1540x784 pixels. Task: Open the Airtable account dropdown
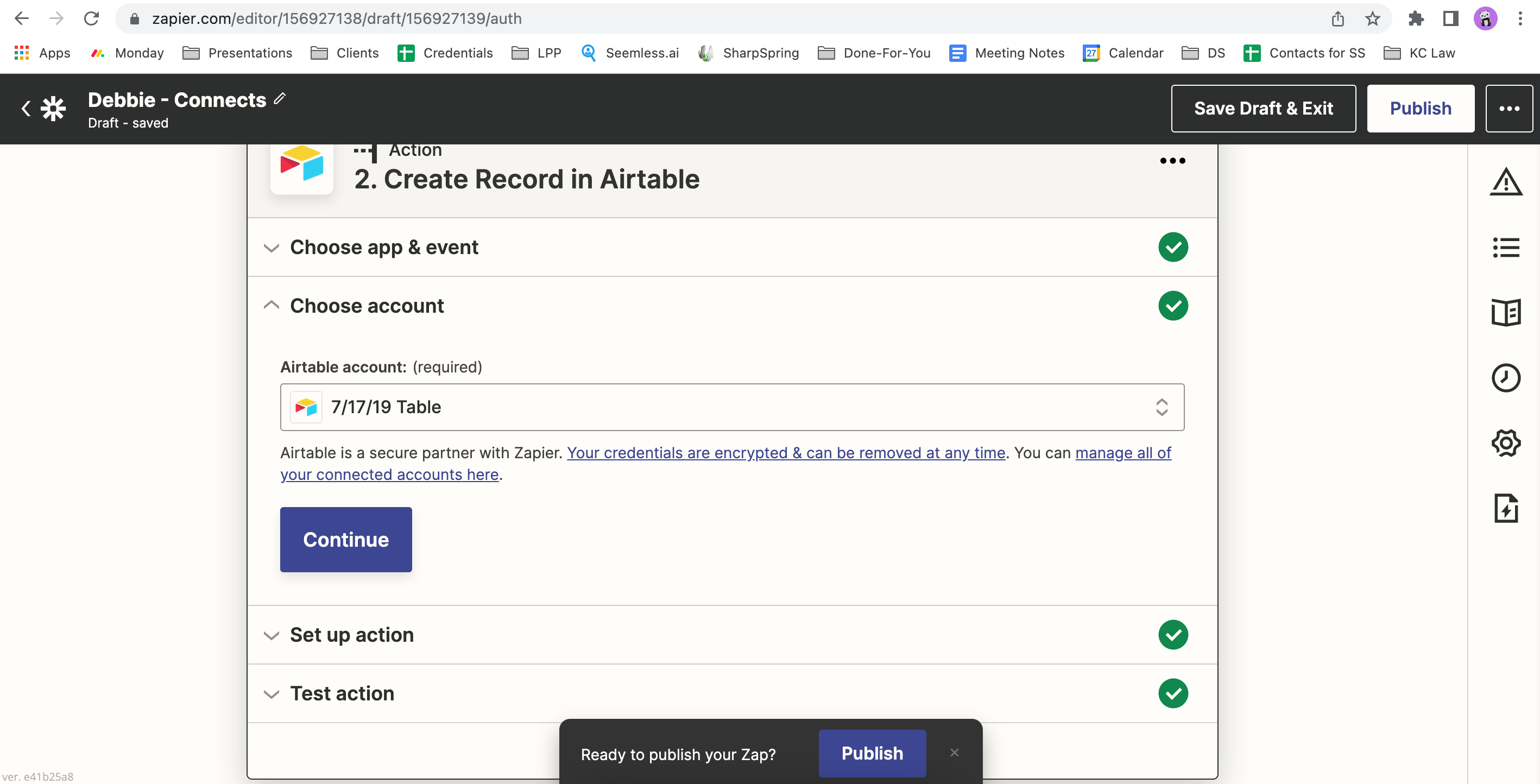pyautogui.click(x=732, y=407)
